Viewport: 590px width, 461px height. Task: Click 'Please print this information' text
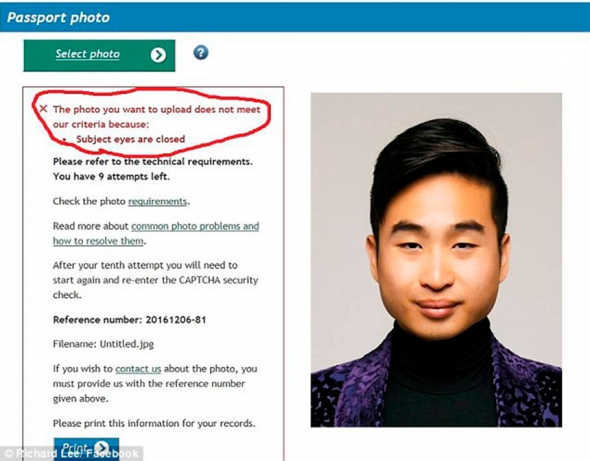(x=154, y=423)
